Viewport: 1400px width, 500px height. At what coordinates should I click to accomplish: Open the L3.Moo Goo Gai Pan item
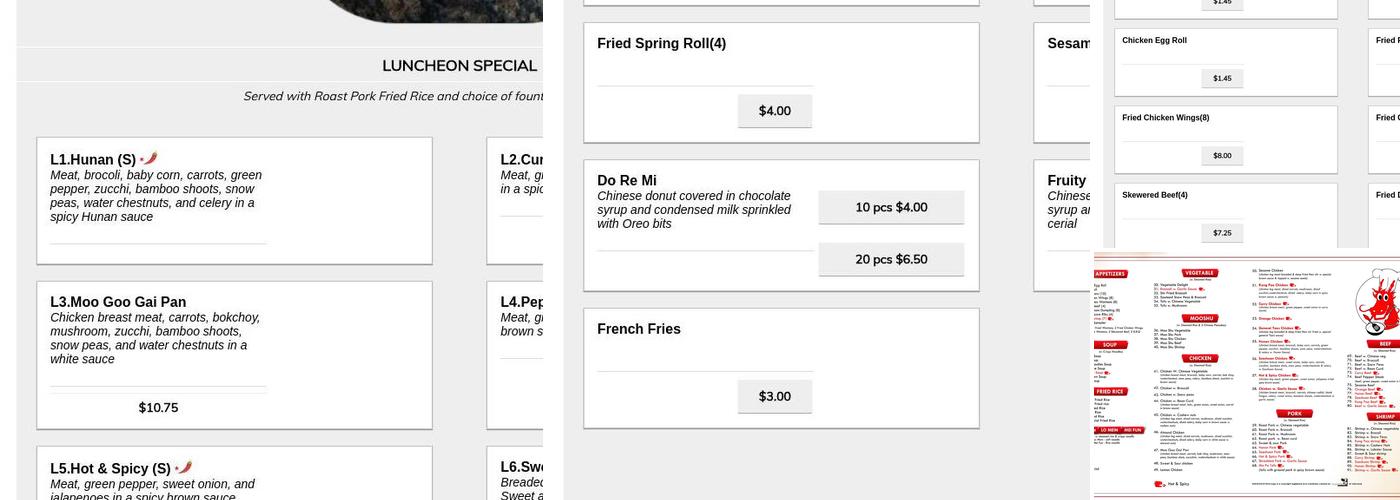pos(118,302)
